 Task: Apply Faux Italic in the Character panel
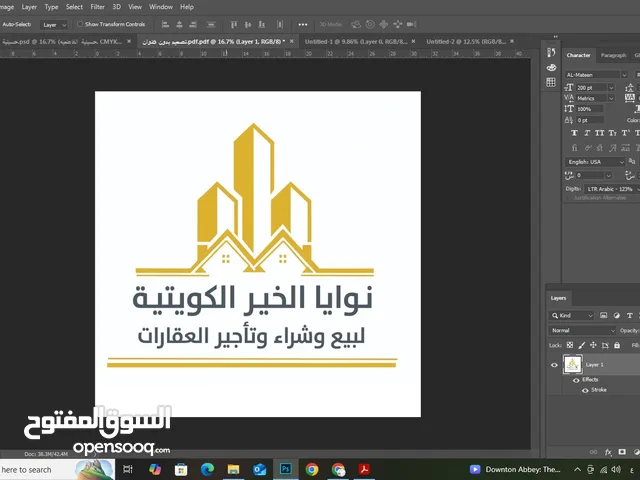pyautogui.click(x=587, y=133)
